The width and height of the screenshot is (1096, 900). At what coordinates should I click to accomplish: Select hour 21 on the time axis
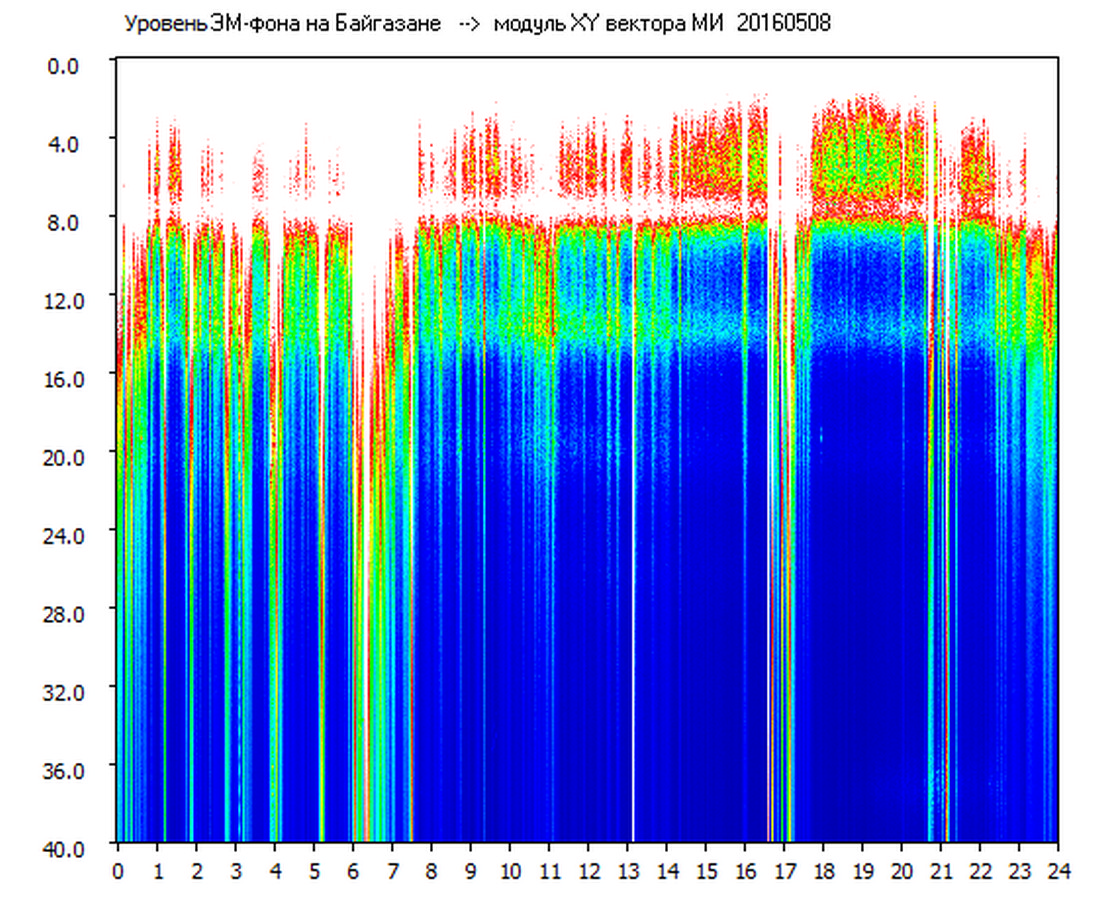941,871
